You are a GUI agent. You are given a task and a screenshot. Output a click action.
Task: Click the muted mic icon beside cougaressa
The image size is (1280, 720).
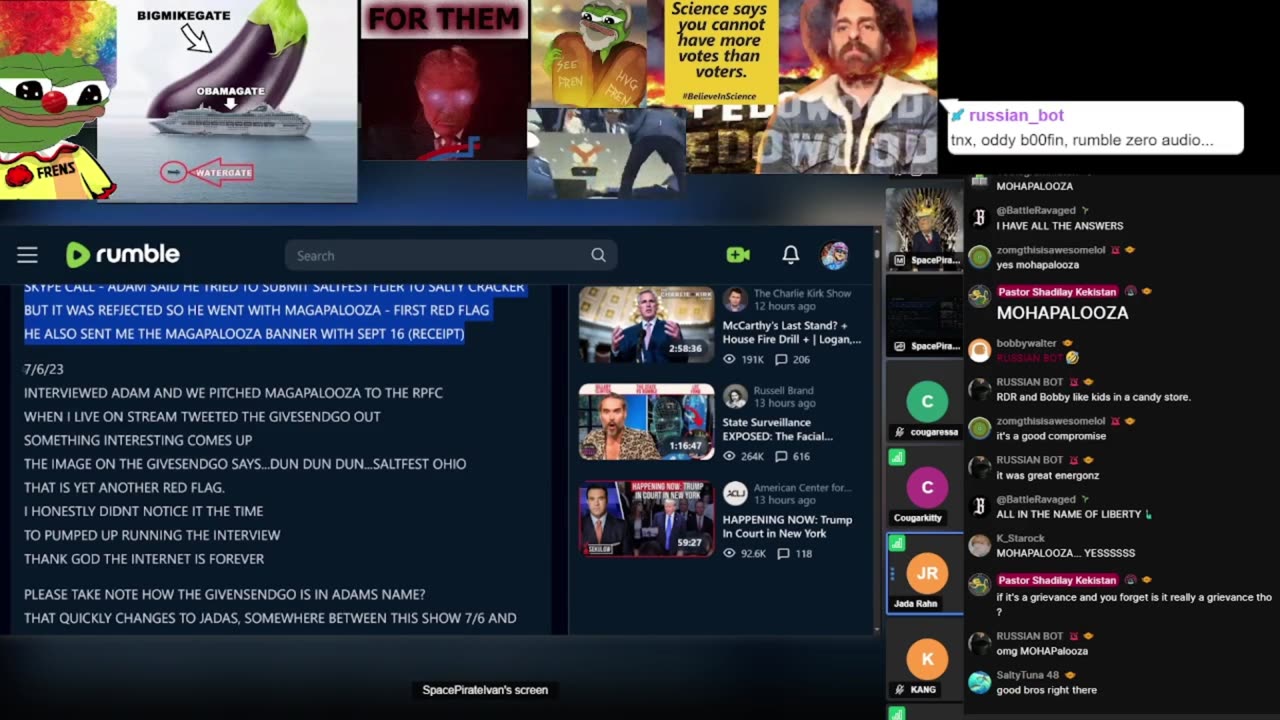[900, 432]
